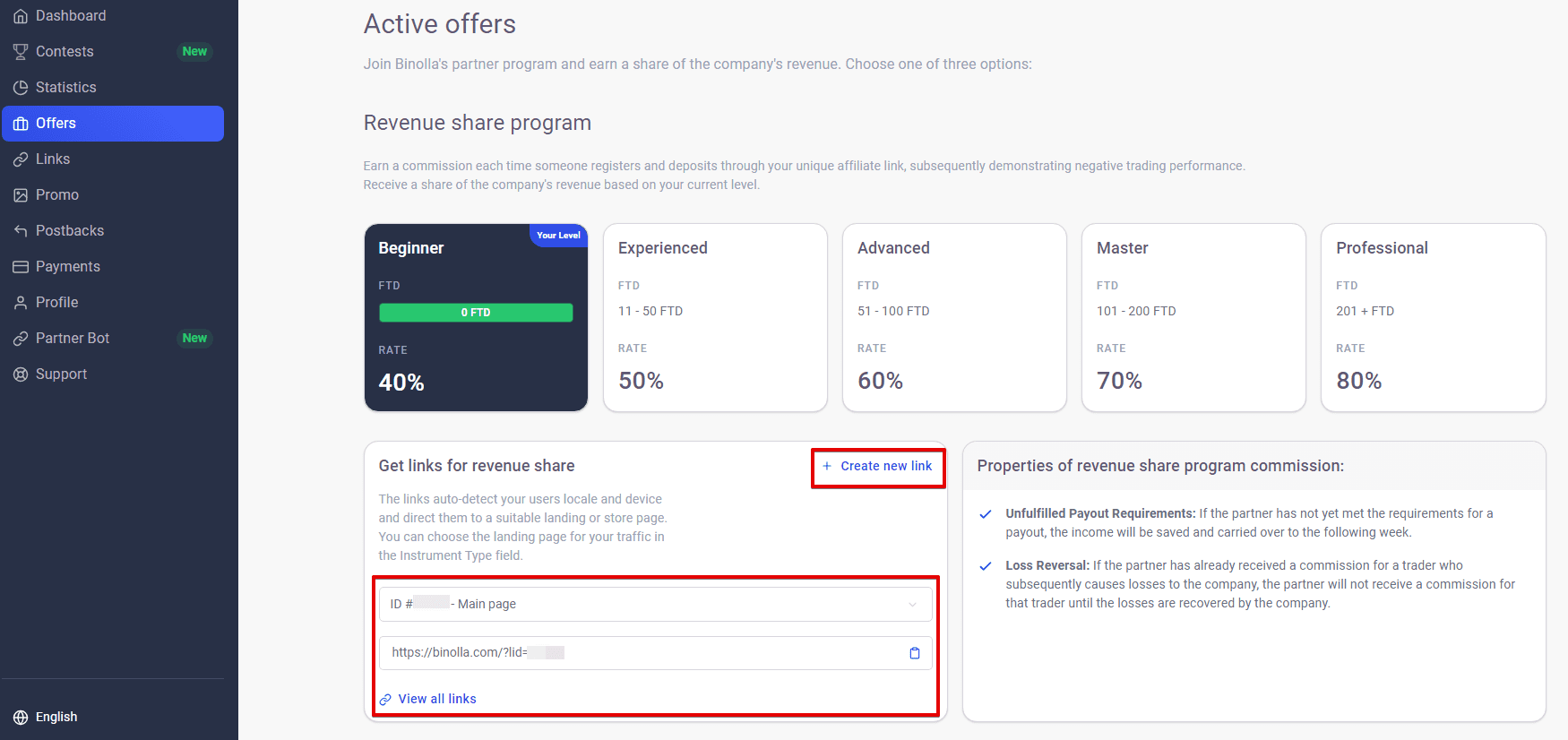Screen dimensions: 1568x740
Task: Click the 80% rate value
Action: [1359, 382]
